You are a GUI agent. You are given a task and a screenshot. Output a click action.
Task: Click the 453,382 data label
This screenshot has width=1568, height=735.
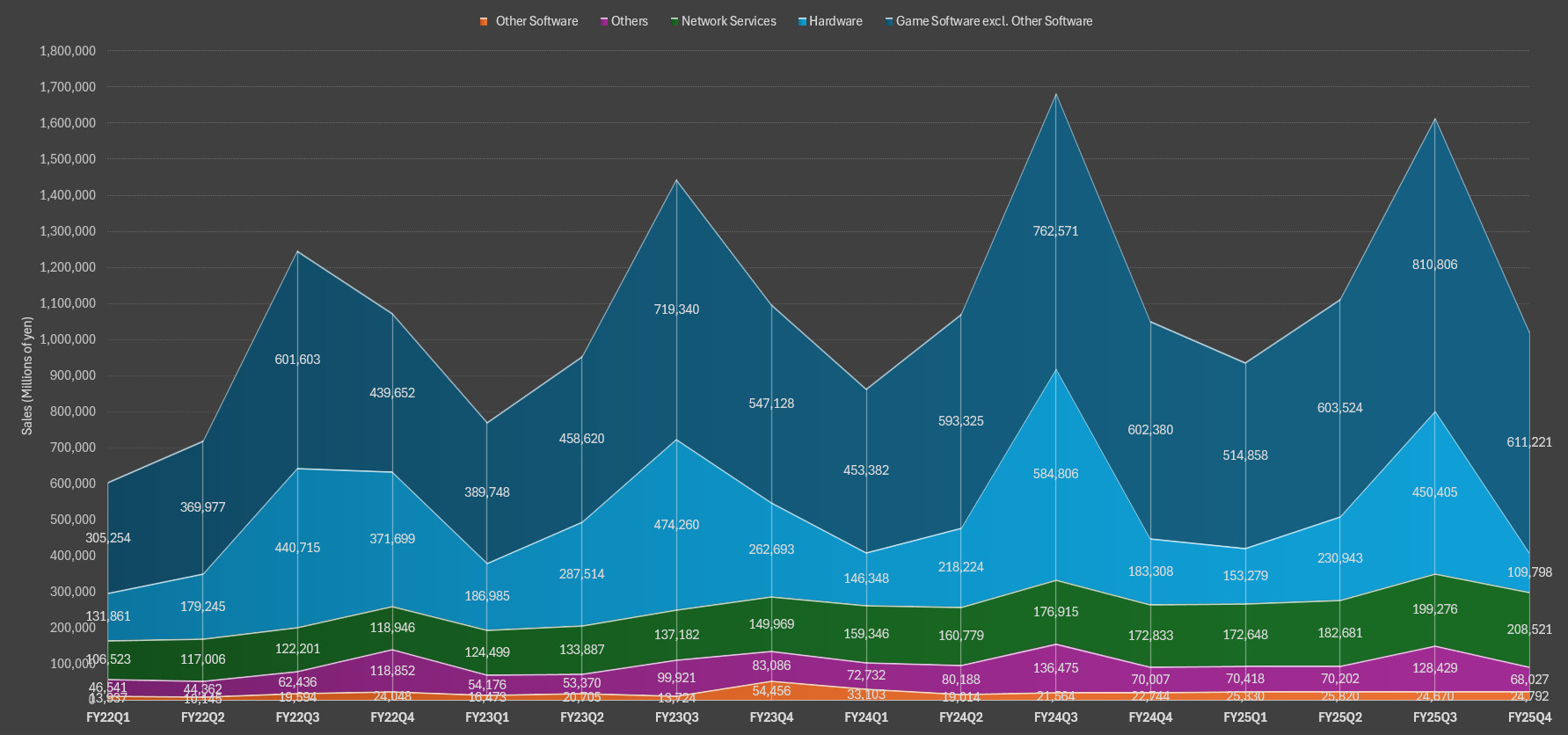pyautogui.click(x=866, y=470)
